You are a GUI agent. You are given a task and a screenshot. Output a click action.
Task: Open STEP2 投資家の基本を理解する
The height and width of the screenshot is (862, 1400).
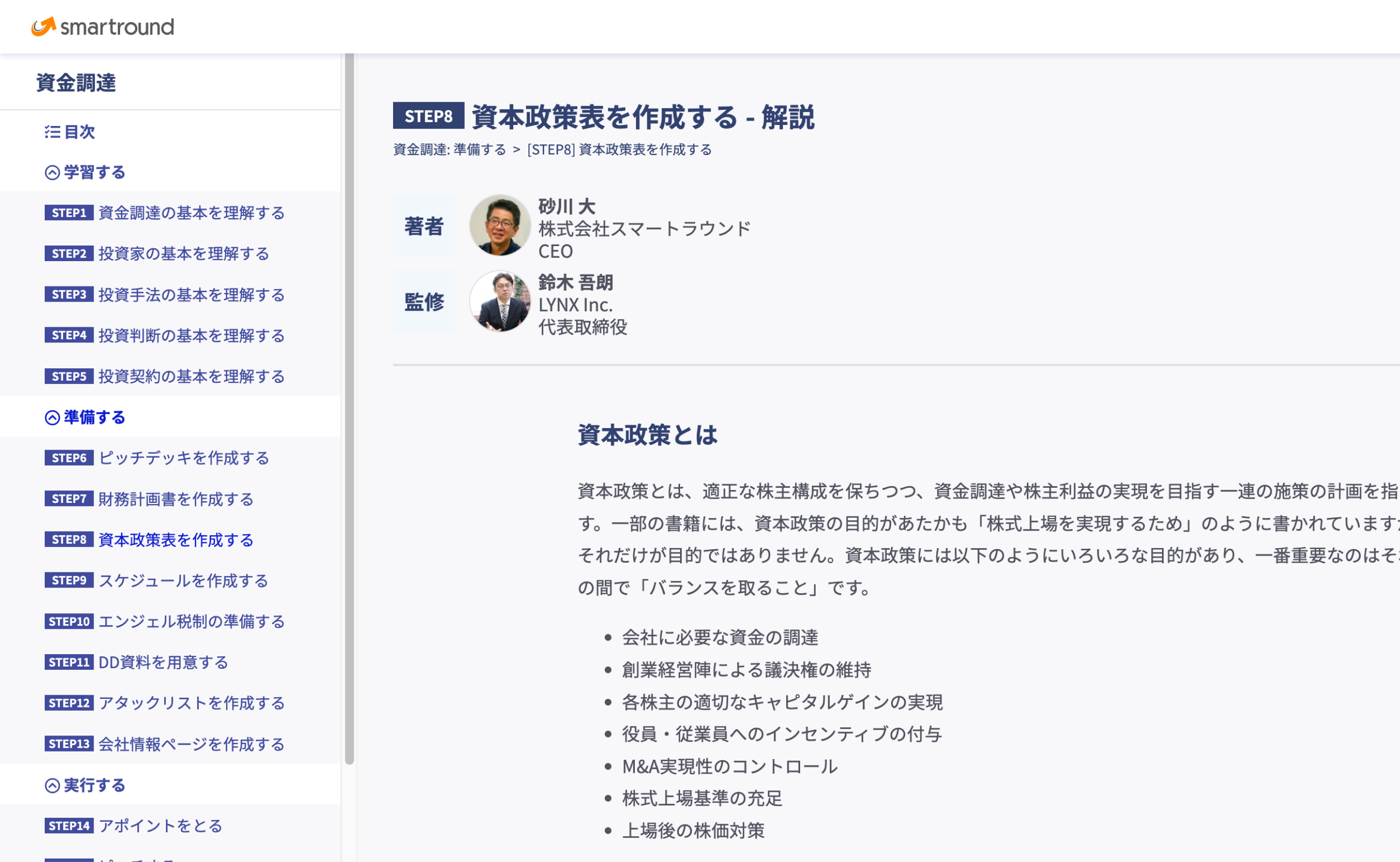point(183,254)
